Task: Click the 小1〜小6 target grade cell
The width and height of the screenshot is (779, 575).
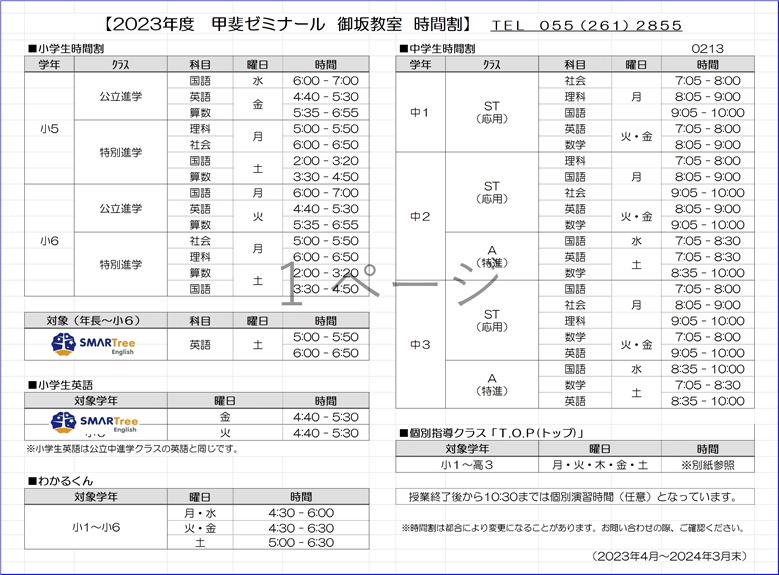Action: (x=96, y=527)
